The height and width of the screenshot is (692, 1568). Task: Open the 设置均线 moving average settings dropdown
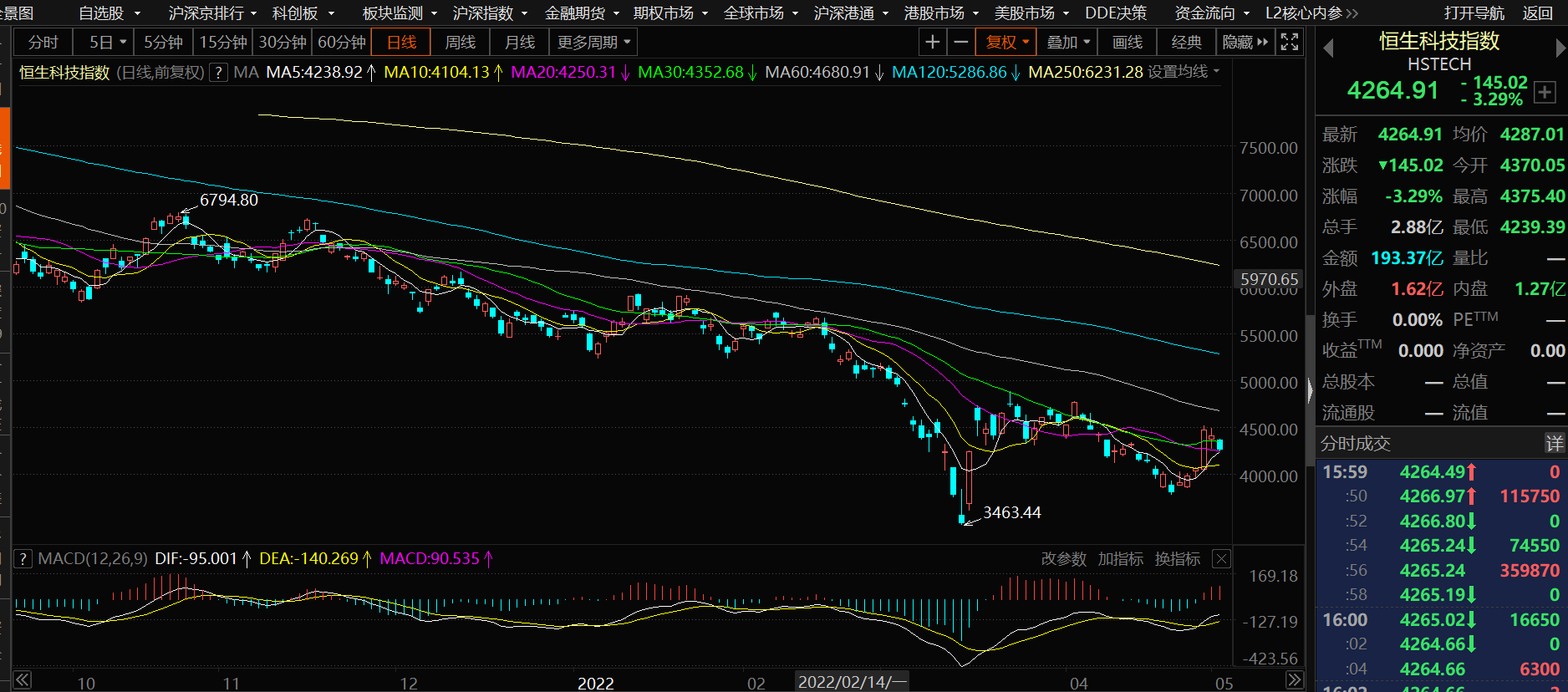pyautogui.click(x=1183, y=72)
